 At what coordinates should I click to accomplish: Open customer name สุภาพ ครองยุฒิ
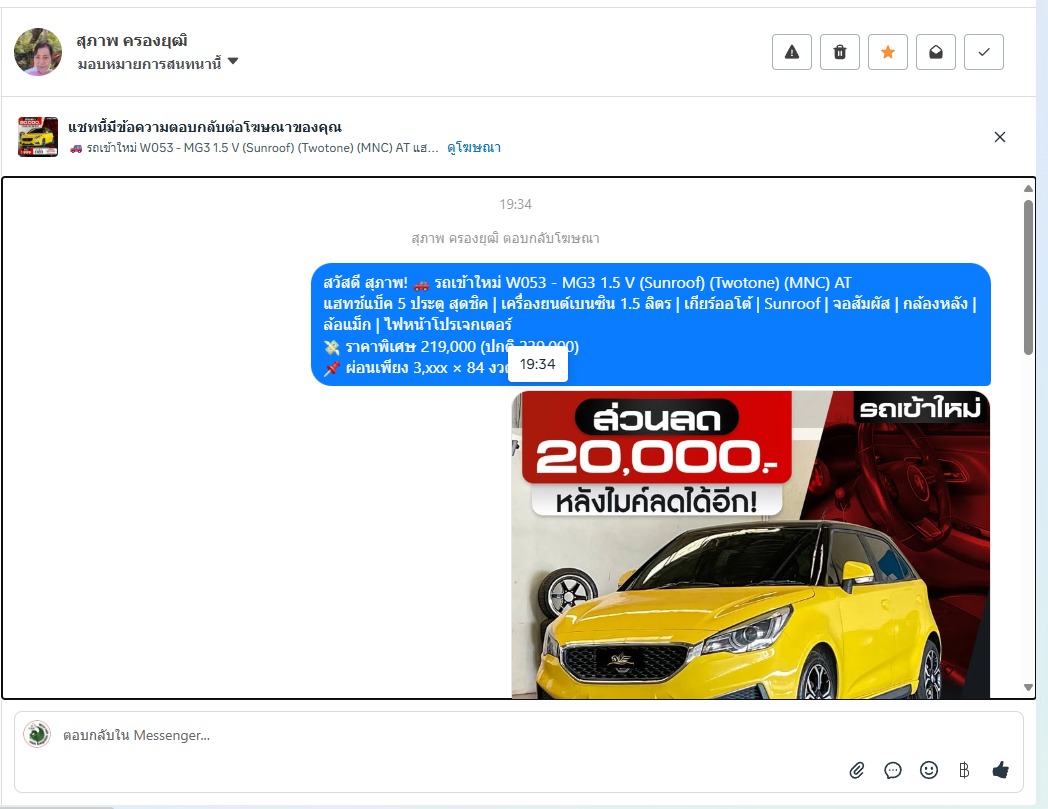pos(132,41)
